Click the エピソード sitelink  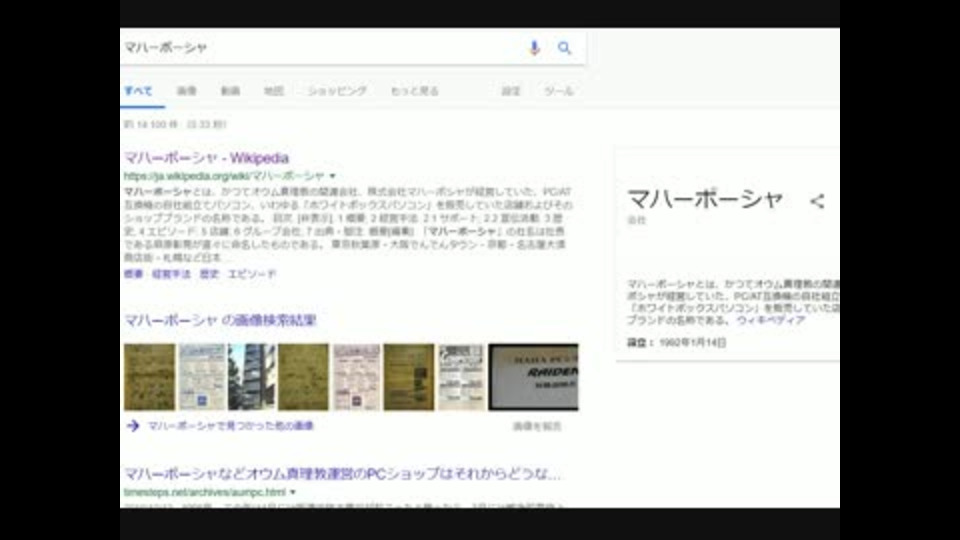pyautogui.click(x=252, y=274)
